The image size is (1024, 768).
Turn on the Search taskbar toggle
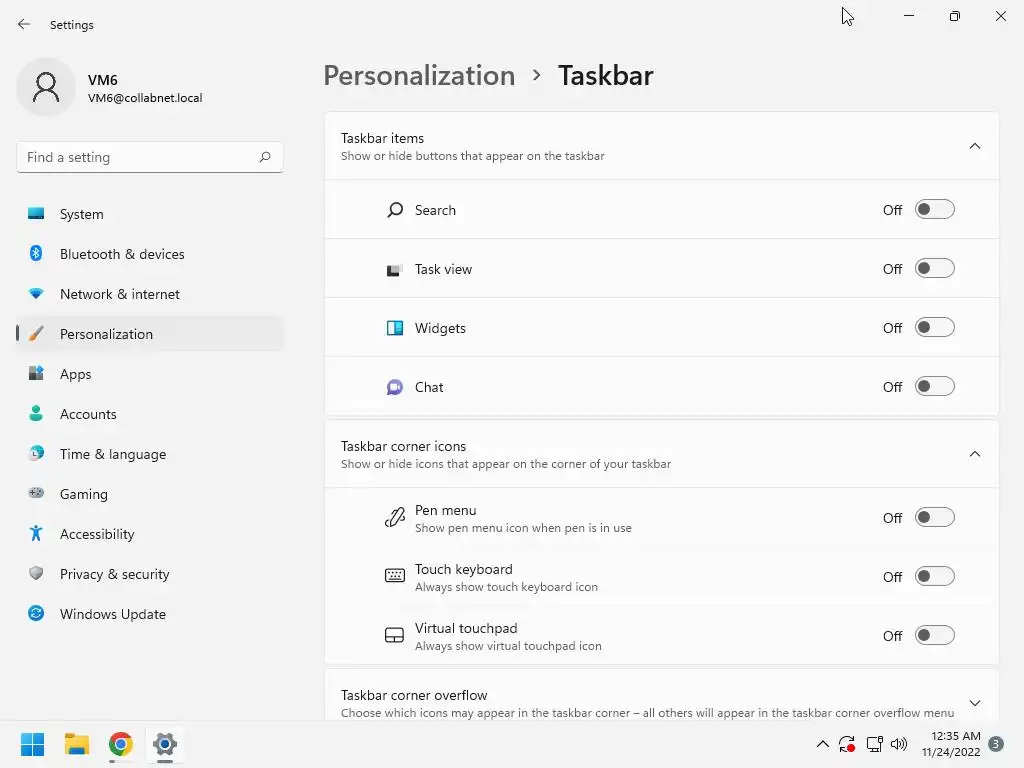pyautogui.click(x=935, y=210)
